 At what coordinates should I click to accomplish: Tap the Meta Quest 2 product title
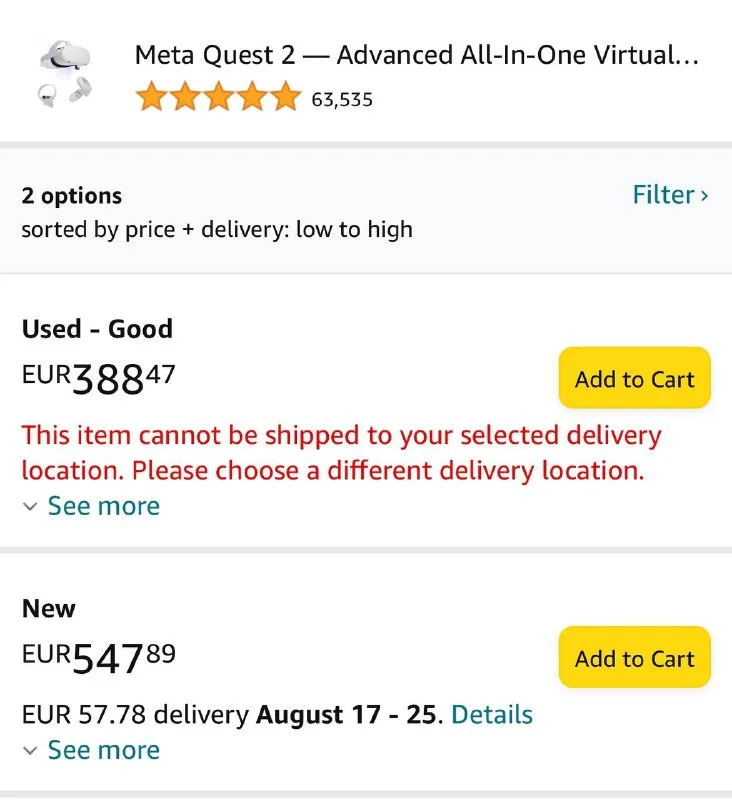coord(416,55)
